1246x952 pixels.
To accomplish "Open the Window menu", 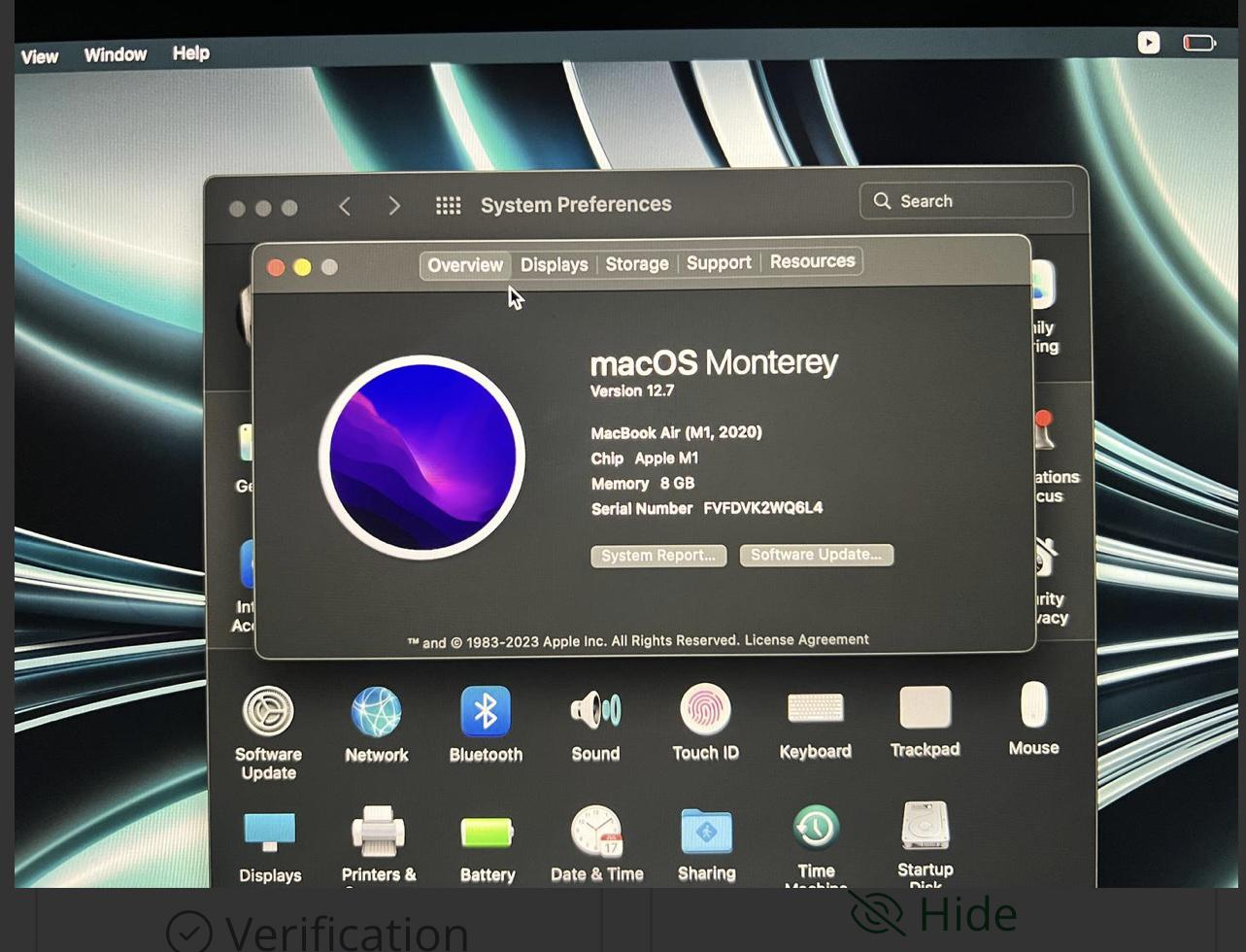I will point(116,54).
